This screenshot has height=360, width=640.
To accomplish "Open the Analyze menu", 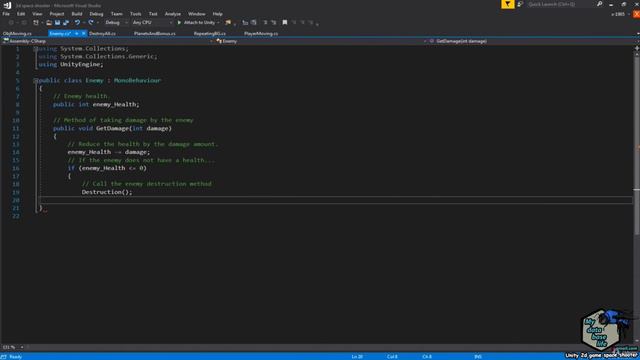I will 173,14.
